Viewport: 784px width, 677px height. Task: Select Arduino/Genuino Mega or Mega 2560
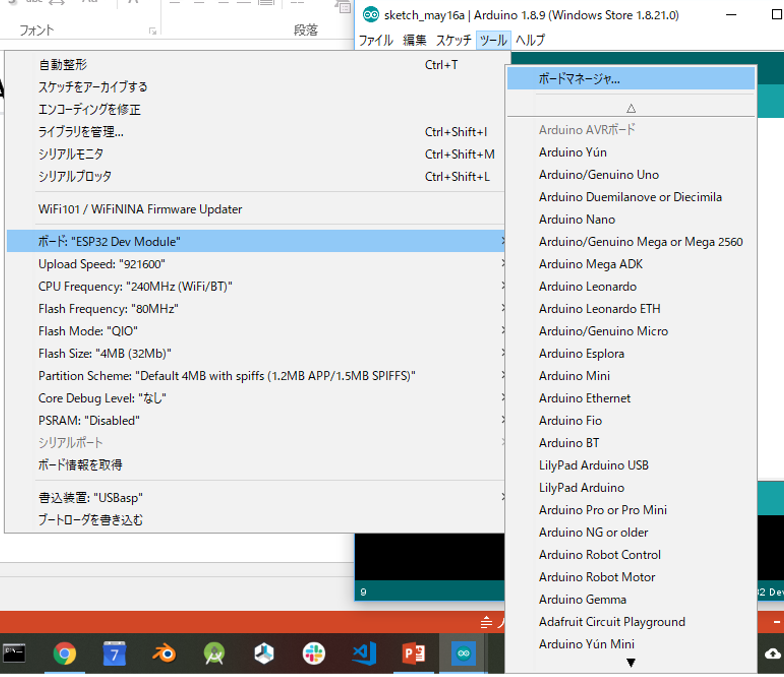click(631, 242)
